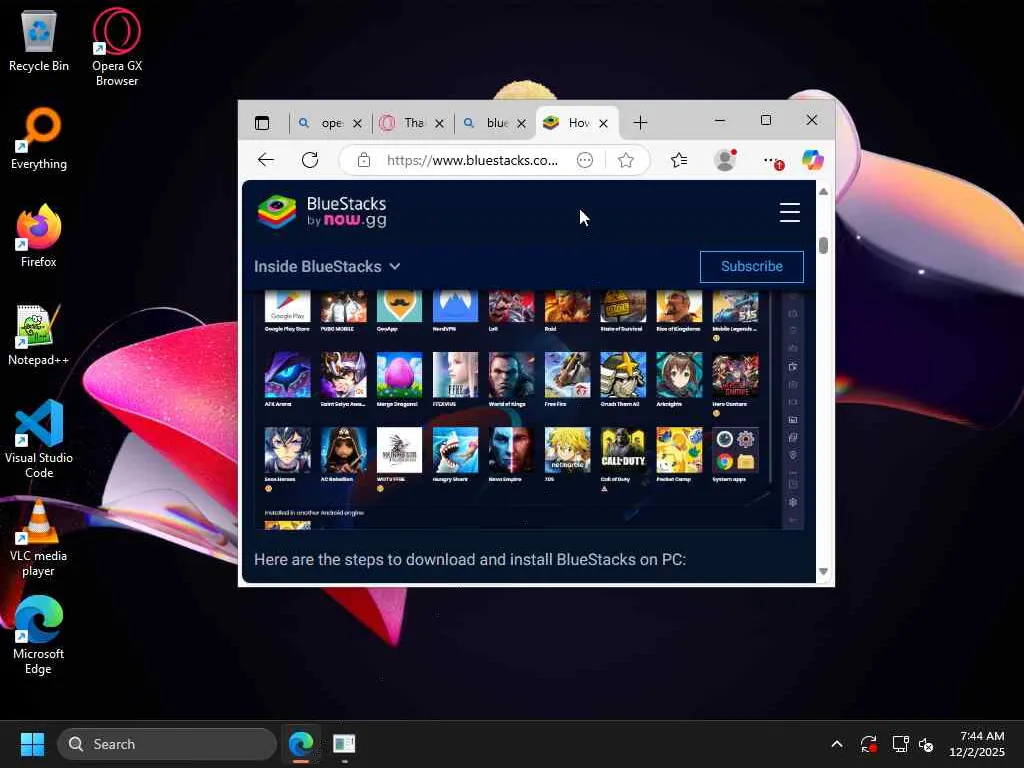The width and height of the screenshot is (1024, 768).
Task: Close the 'ope' tab
Action: pos(357,123)
